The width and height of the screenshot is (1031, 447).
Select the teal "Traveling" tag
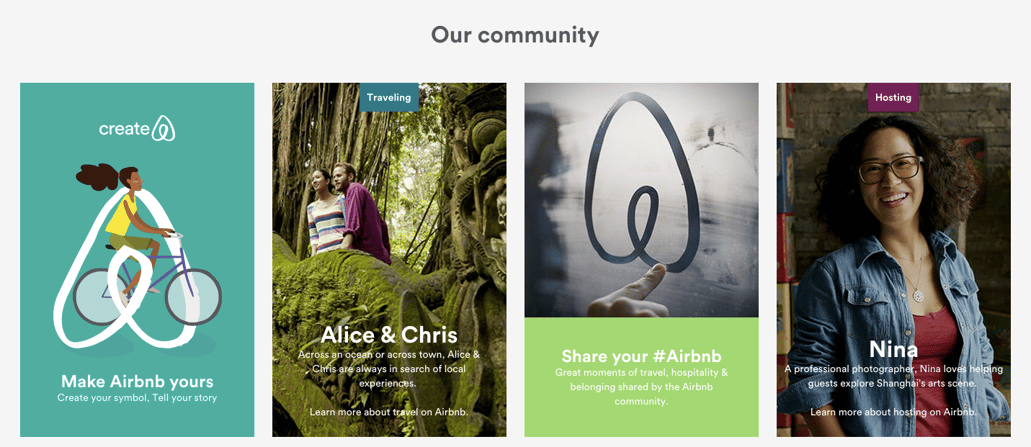coord(389,97)
